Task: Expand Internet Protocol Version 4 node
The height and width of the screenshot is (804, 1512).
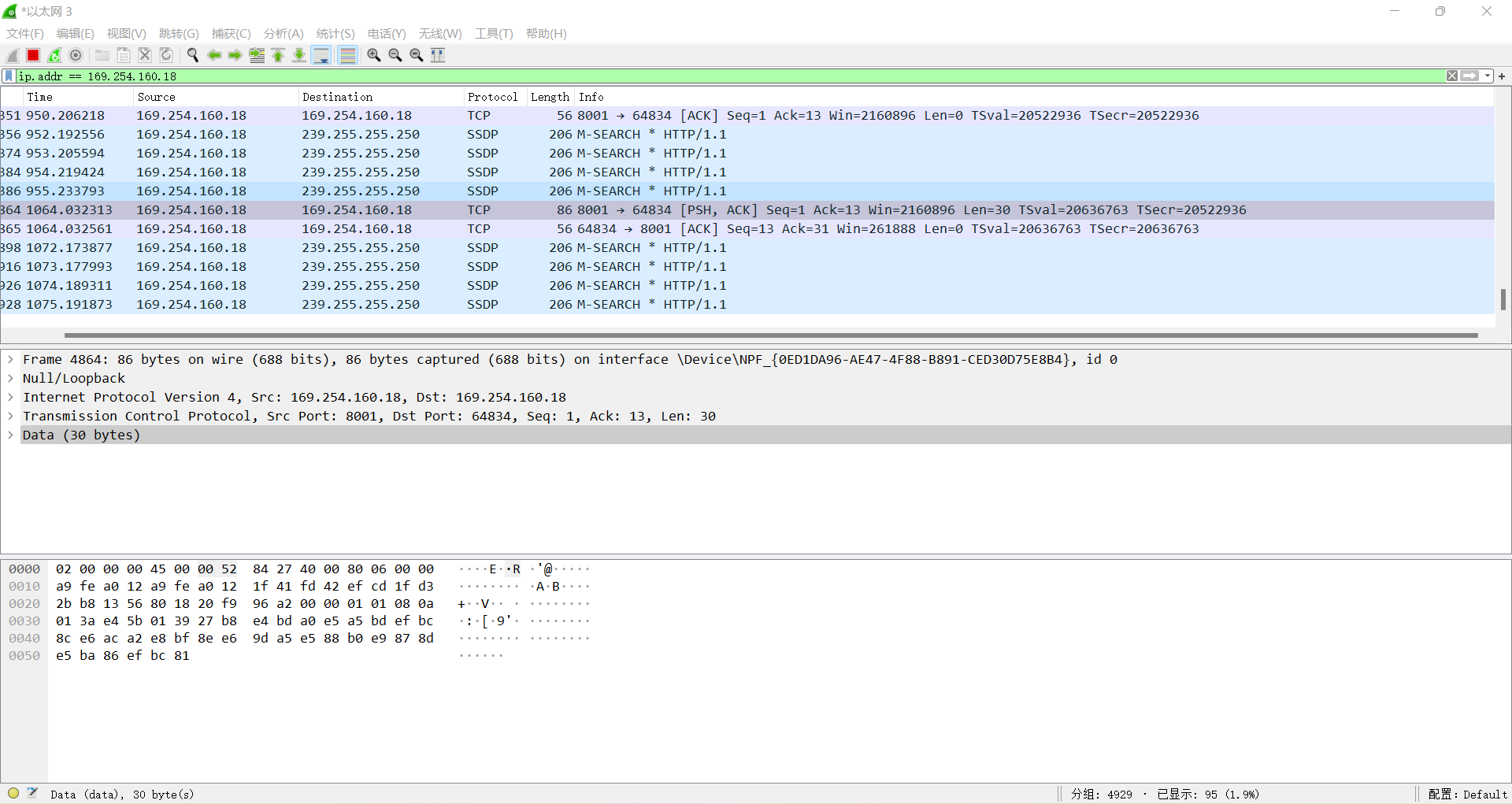Action: pyautogui.click(x=10, y=398)
